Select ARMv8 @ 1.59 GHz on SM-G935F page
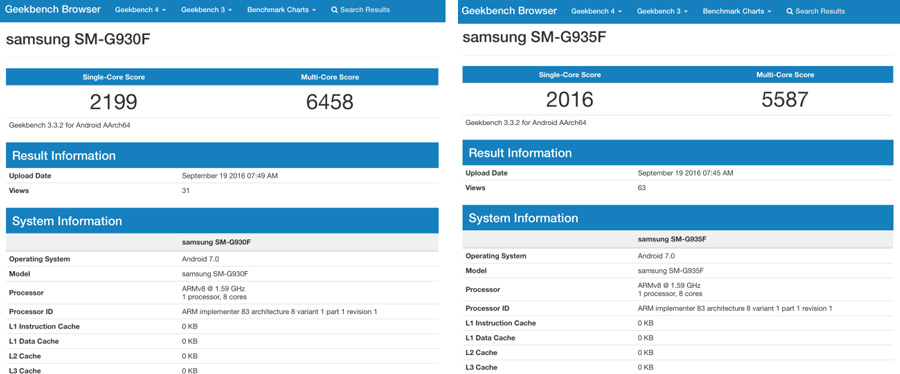The width and height of the screenshot is (900, 374). (x=669, y=285)
